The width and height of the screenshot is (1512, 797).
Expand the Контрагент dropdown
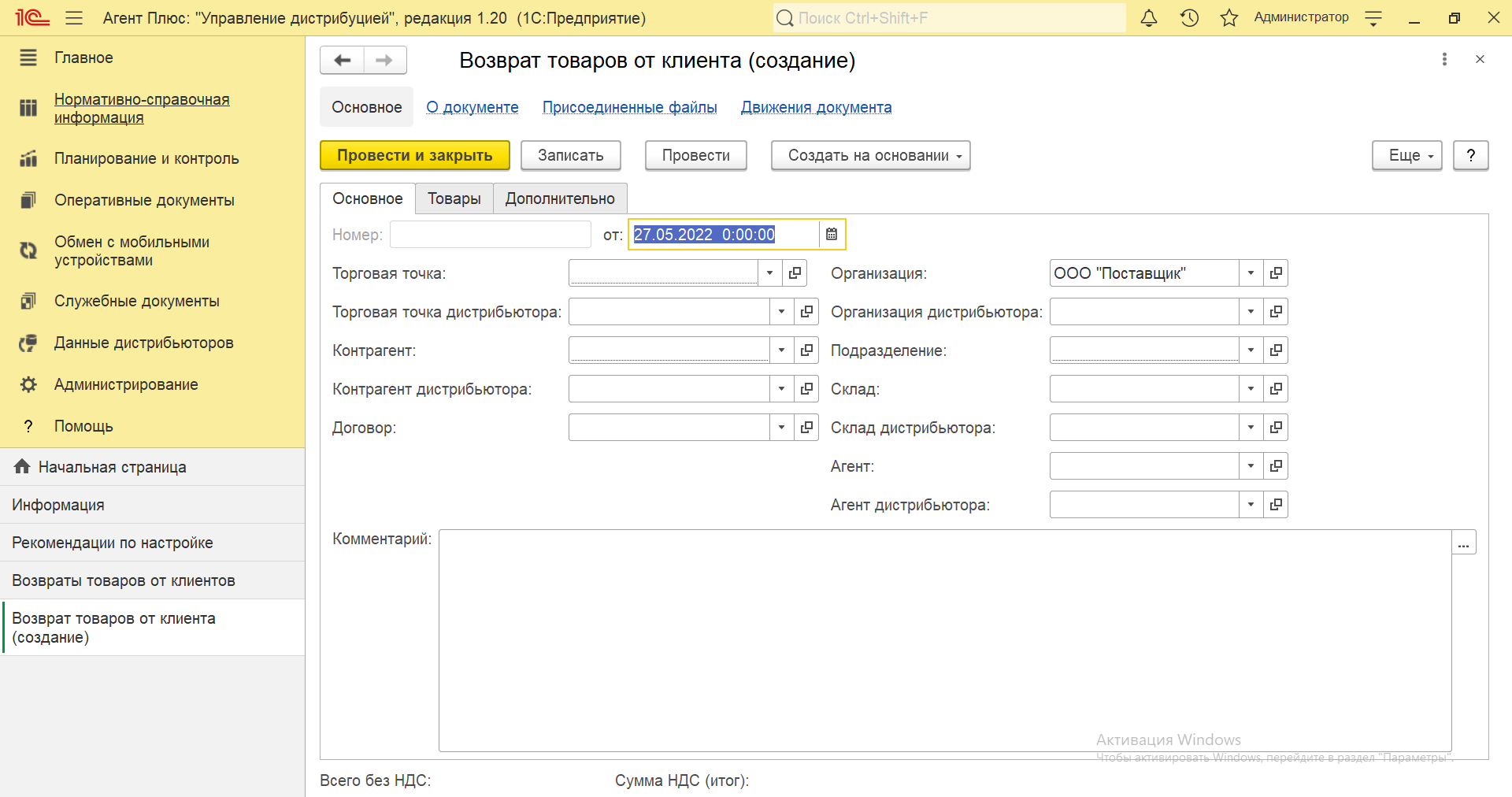click(x=781, y=350)
